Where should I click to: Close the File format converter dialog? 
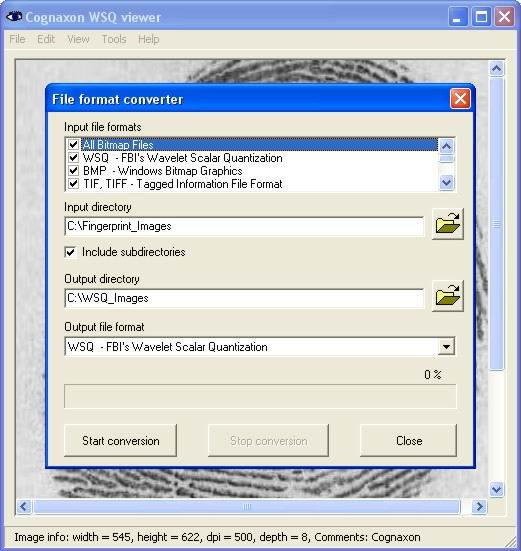pos(460,99)
